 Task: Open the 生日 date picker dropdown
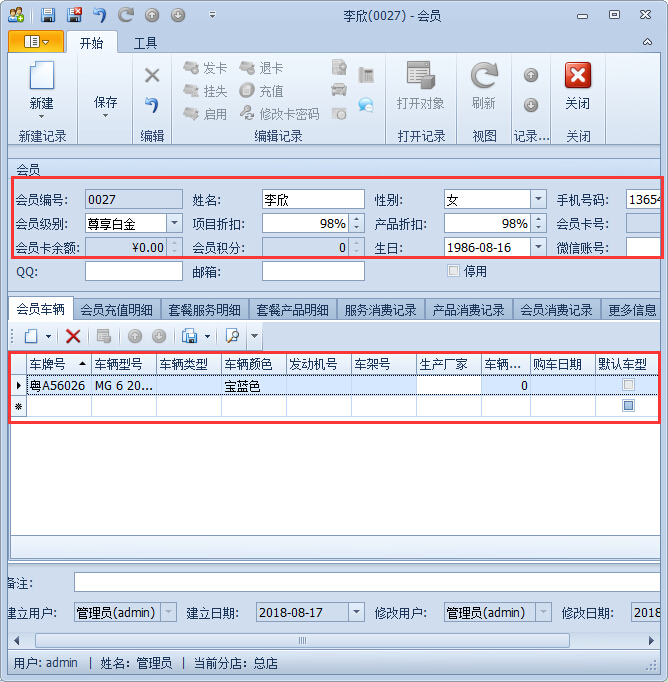(538, 247)
